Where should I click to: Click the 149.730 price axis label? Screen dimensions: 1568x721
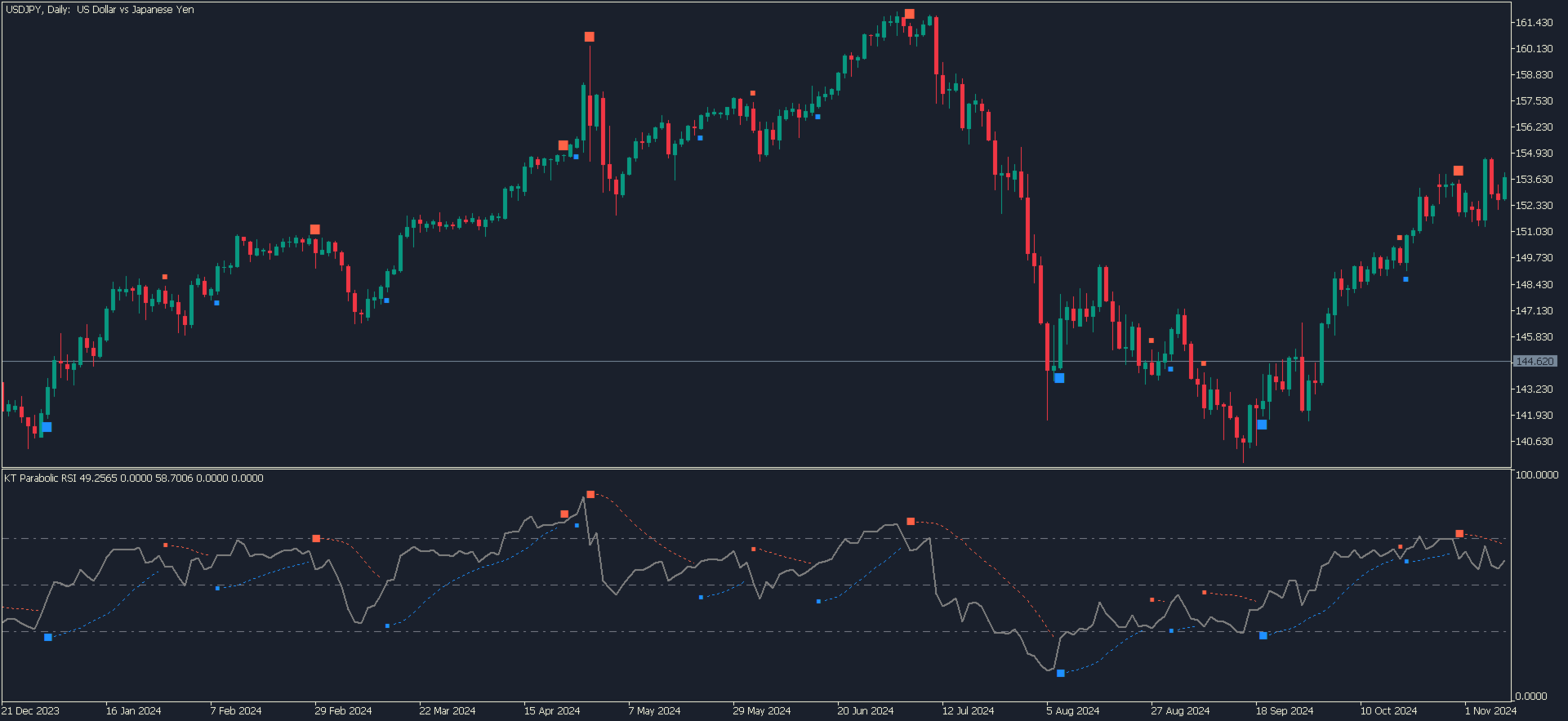point(1534,258)
